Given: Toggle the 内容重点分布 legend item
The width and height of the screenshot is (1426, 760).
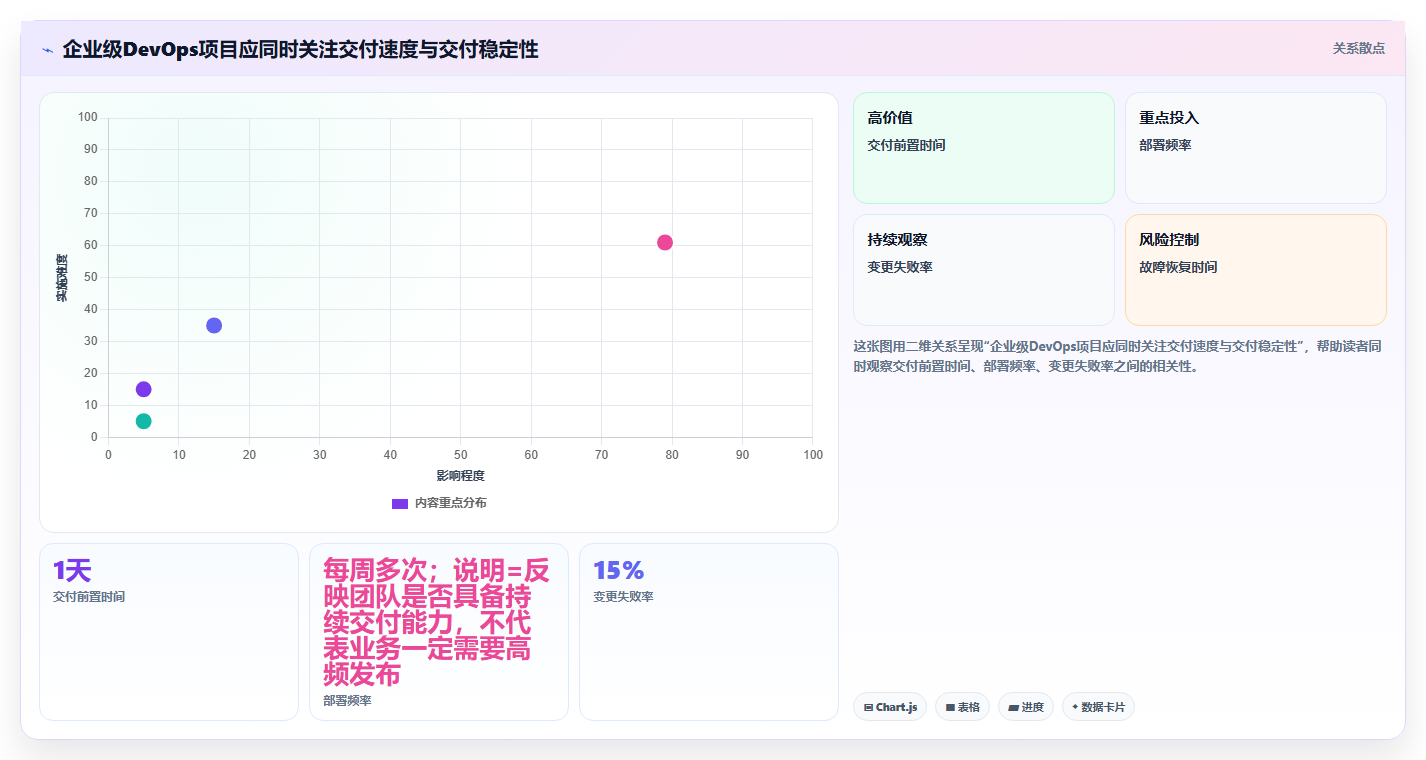Looking at the screenshot, I should (439, 503).
